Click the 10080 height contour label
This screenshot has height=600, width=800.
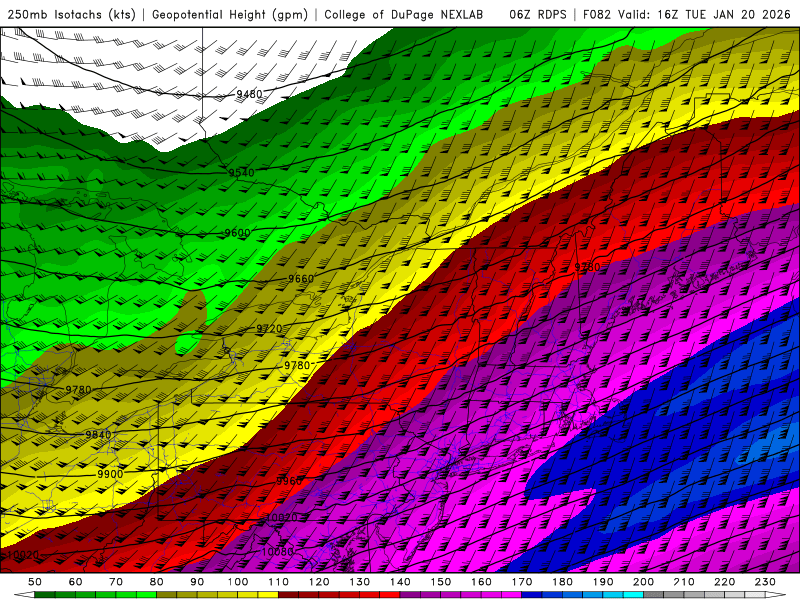click(278, 552)
